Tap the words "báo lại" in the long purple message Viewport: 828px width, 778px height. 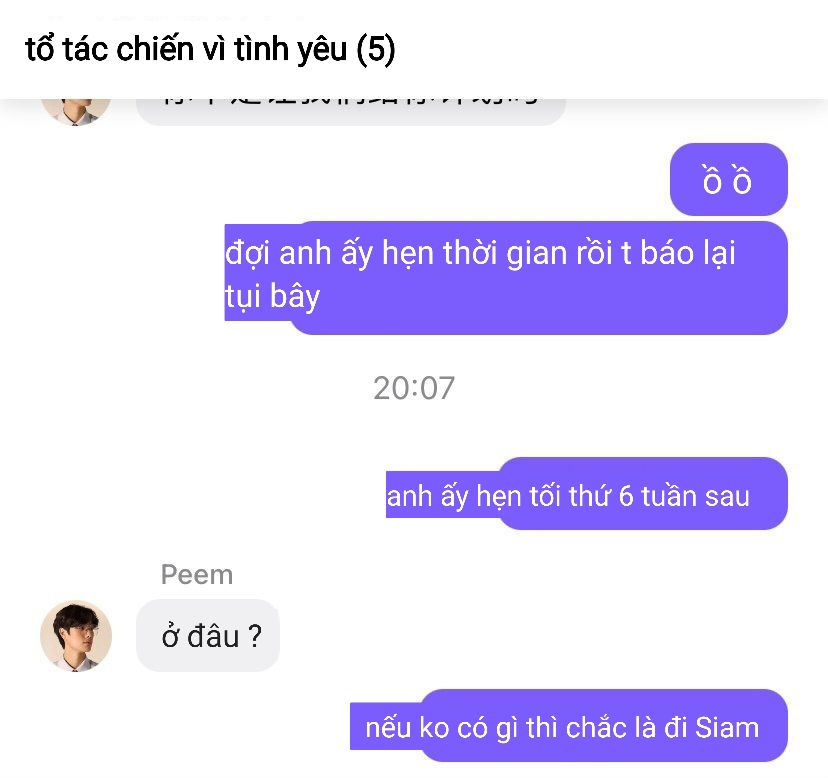(688, 253)
